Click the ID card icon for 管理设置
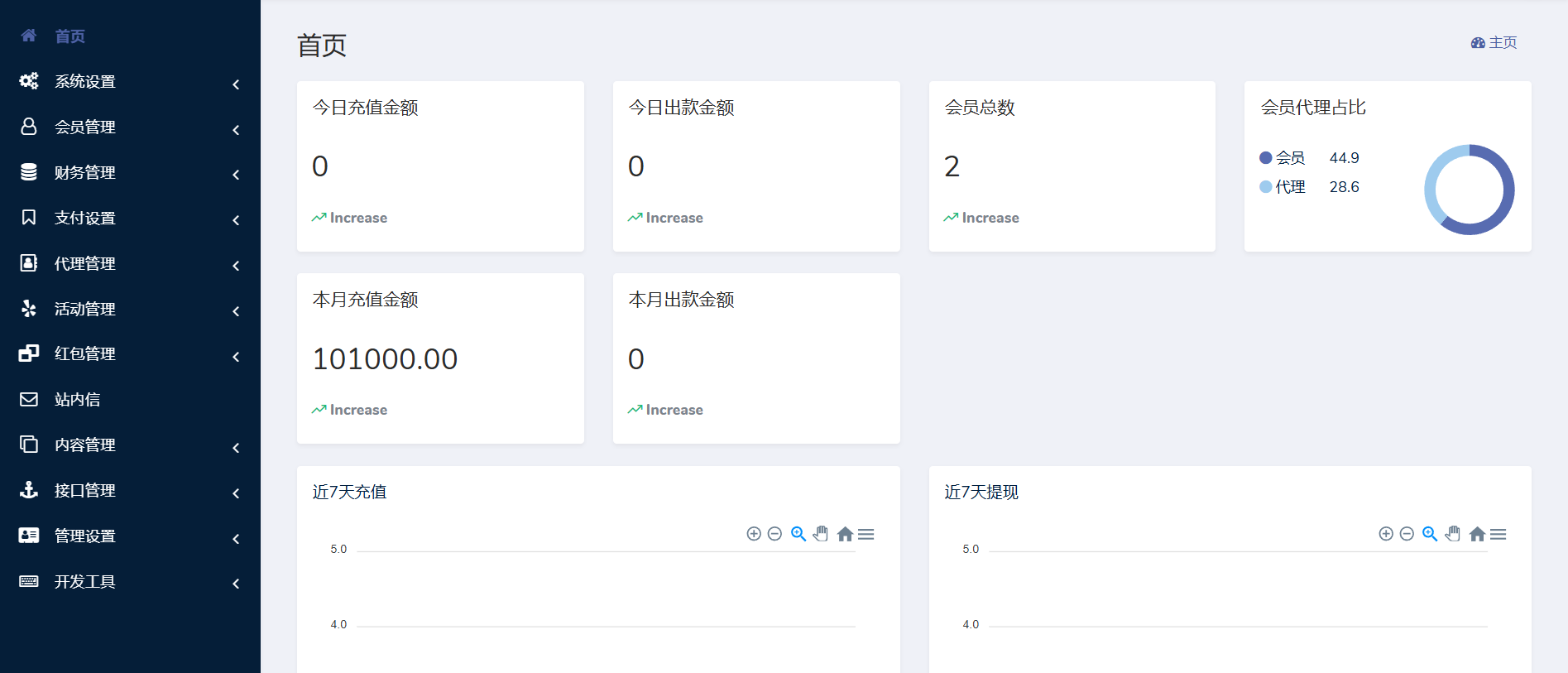This screenshot has height=673, width=1568. 29,536
